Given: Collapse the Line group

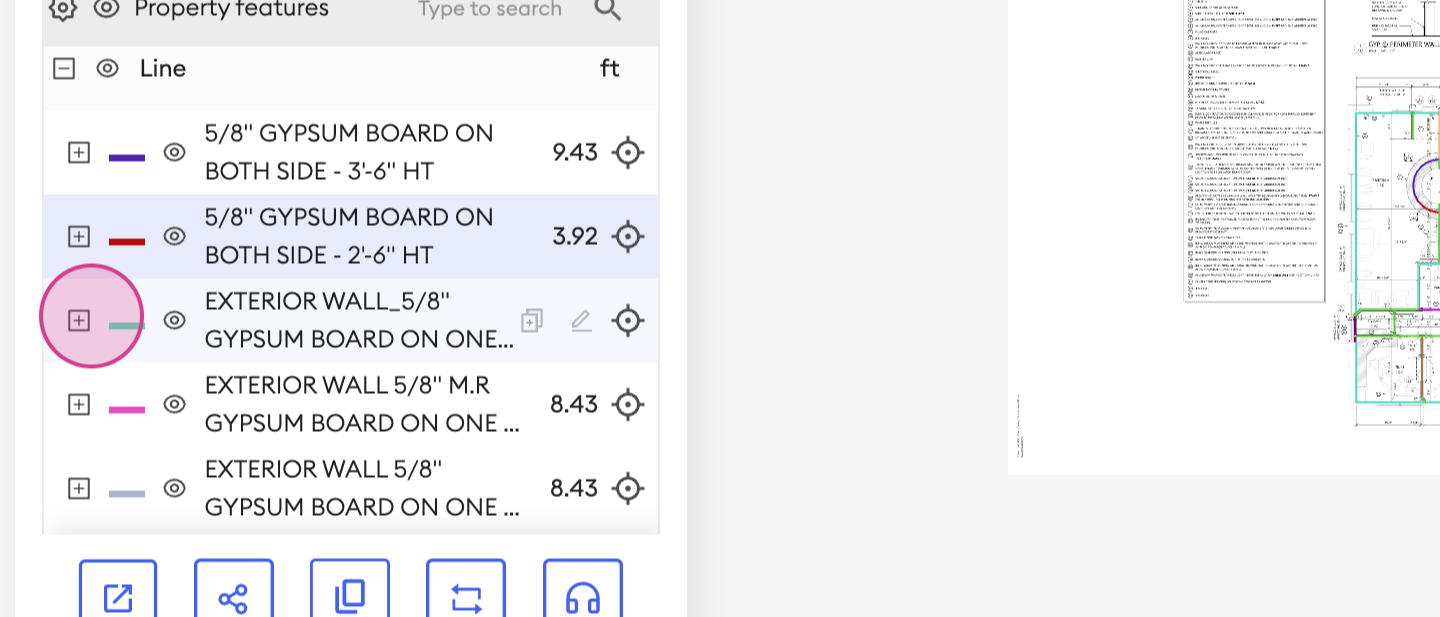Looking at the screenshot, I should coord(64,69).
